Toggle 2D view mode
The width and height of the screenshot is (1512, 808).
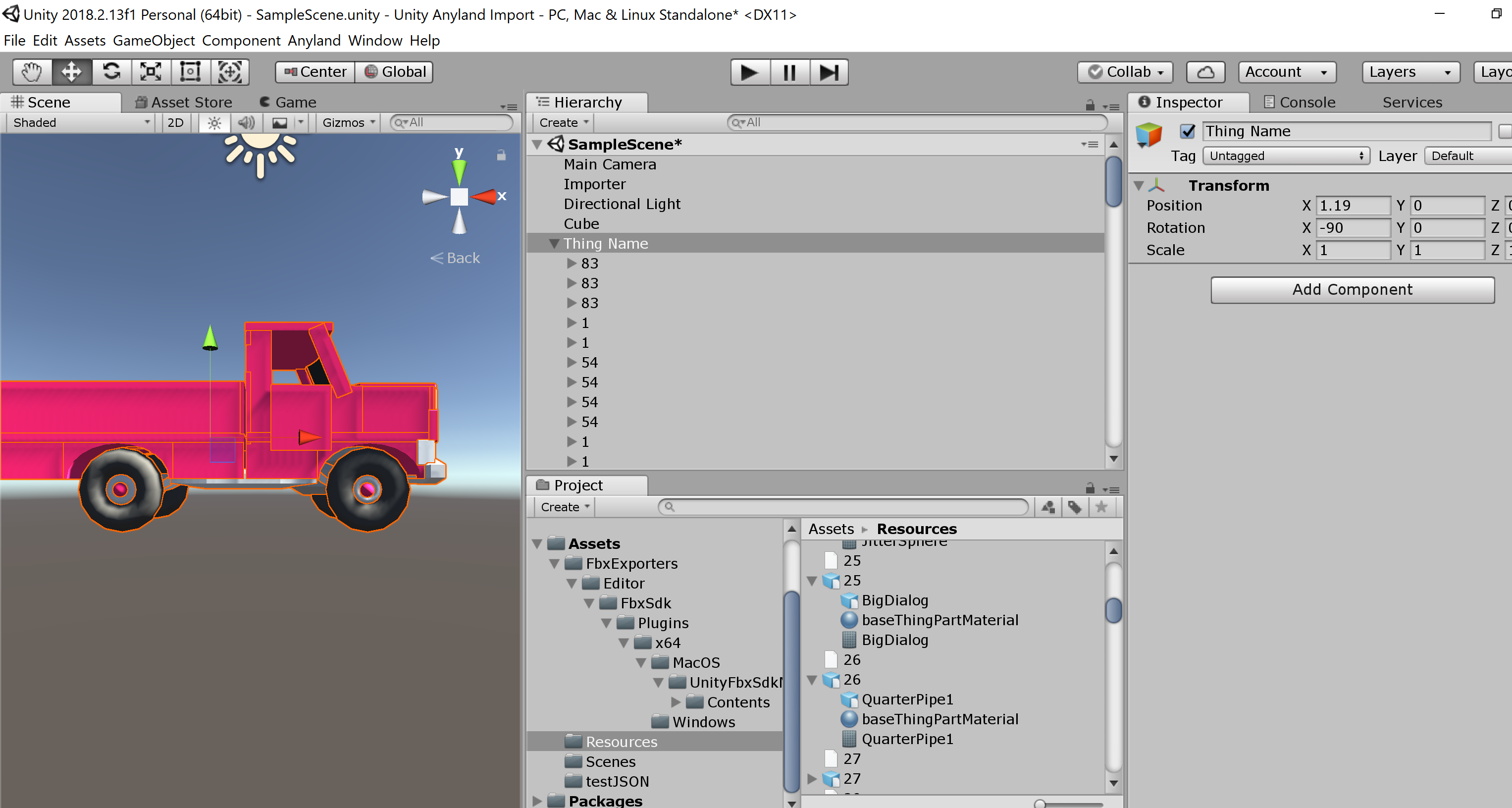[175, 123]
